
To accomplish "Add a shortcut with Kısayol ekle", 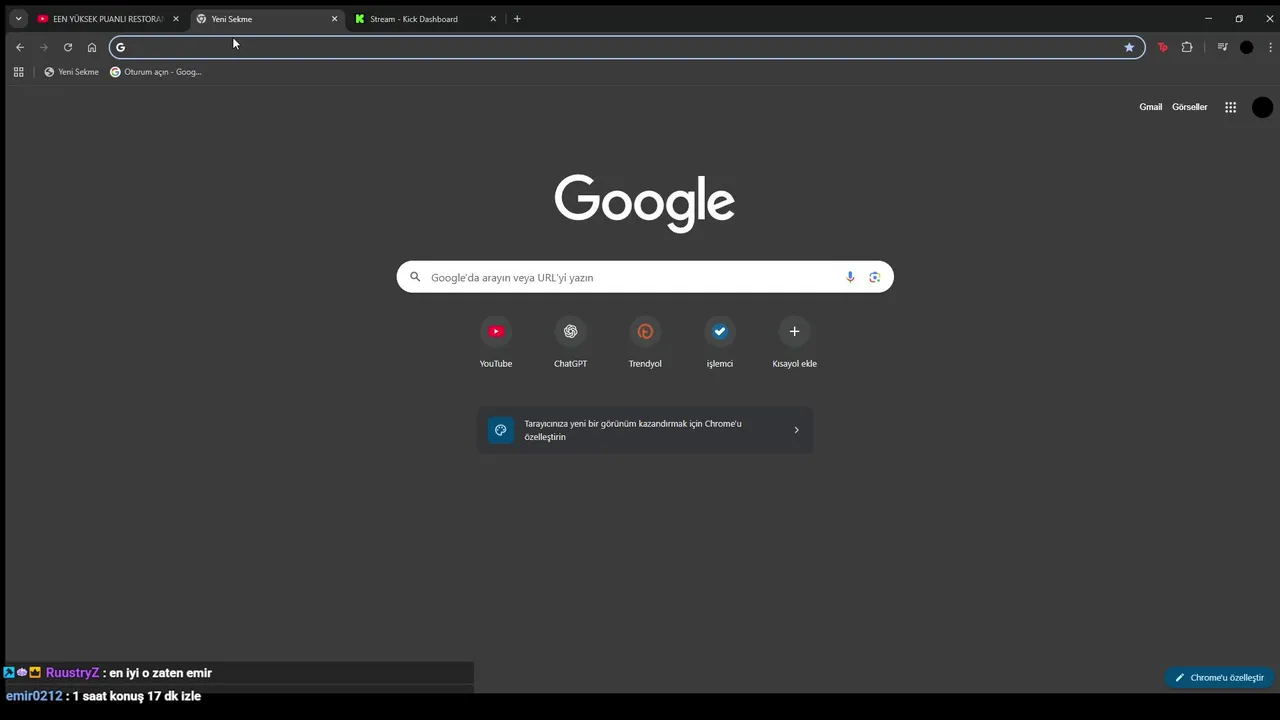I will pos(795,342).
